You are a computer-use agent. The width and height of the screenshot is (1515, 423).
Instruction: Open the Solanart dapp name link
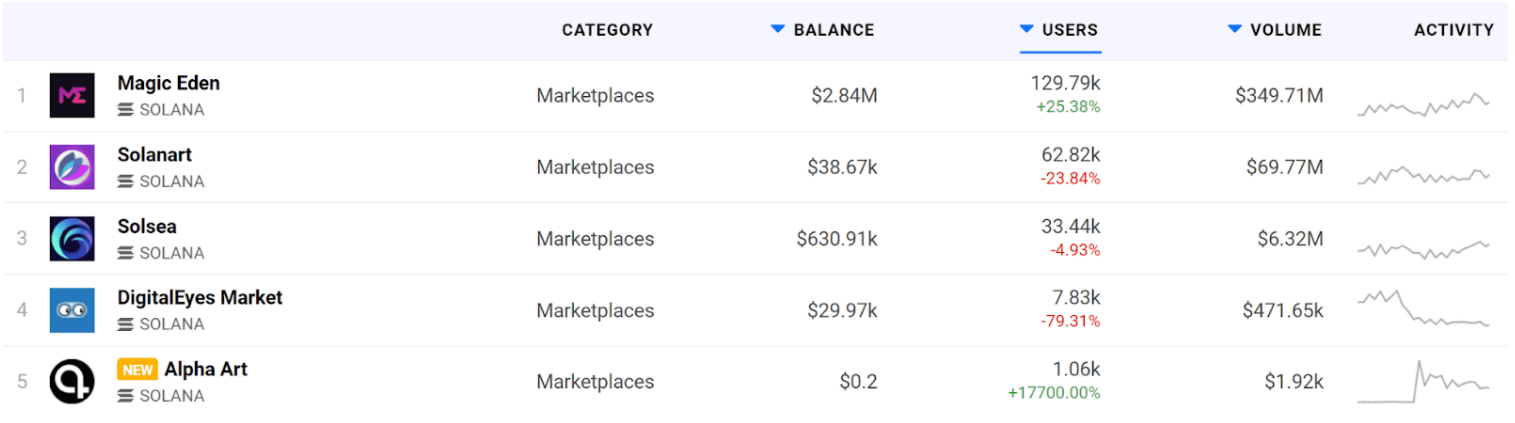pyautogui.click(x=154, y=155)
